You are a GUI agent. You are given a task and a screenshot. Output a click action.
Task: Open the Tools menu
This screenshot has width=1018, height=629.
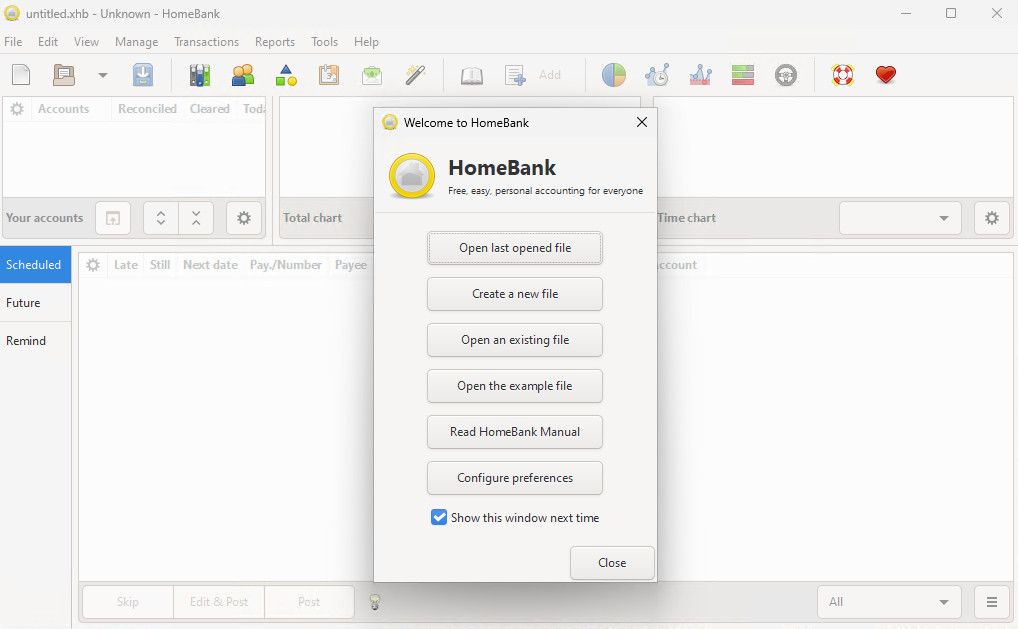pyautogui.click(x=325, y=42)
